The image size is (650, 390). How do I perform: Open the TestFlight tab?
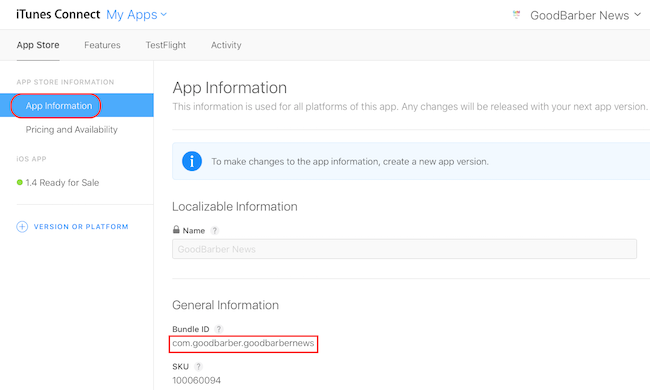pyautogui.click(x=165, y=45)
